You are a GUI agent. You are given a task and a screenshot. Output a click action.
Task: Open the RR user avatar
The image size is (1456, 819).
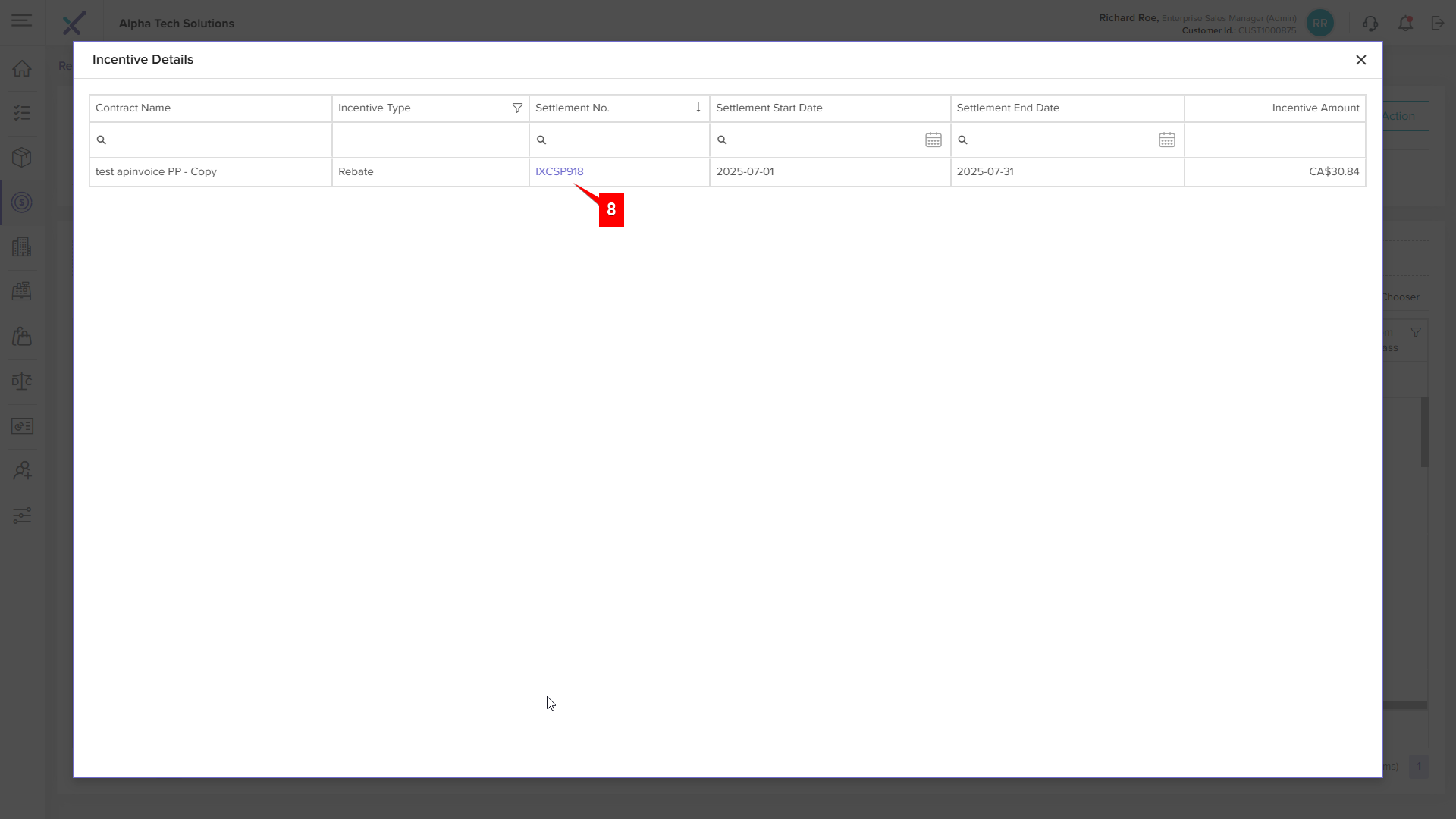(x=1320, y=24)
